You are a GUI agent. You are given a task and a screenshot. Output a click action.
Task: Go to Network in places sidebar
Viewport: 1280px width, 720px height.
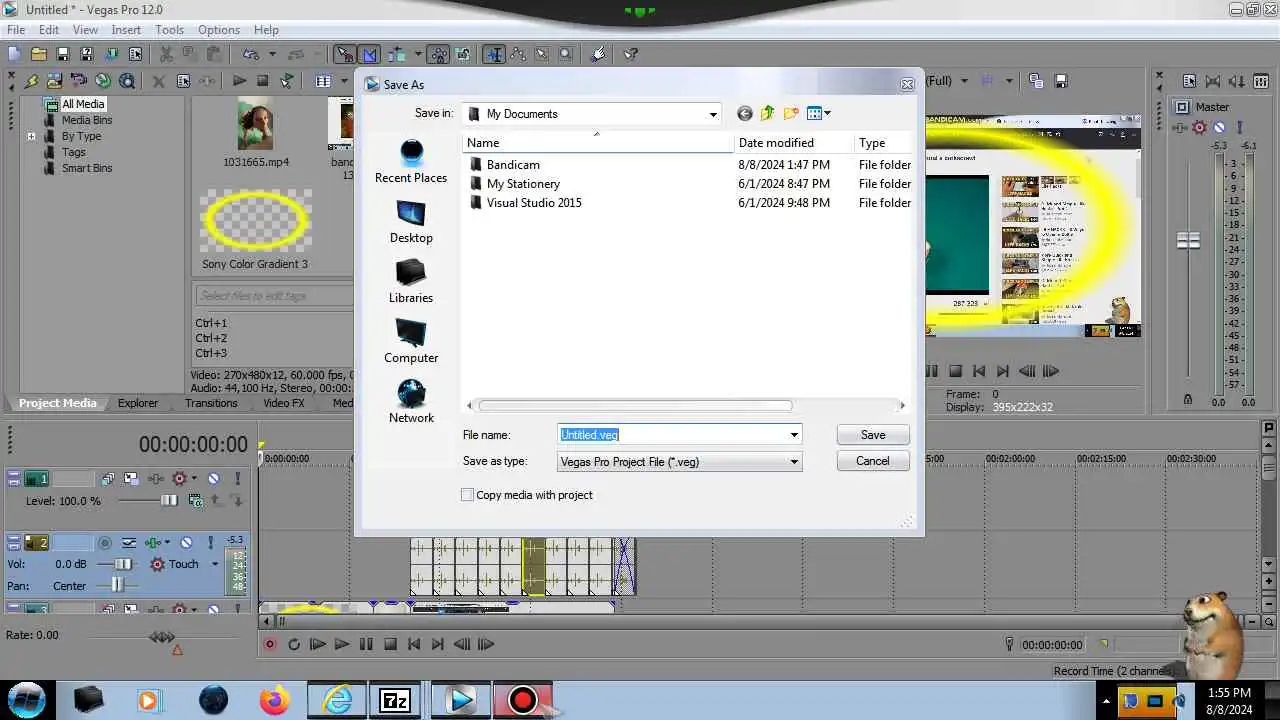(x=411, y=401)
